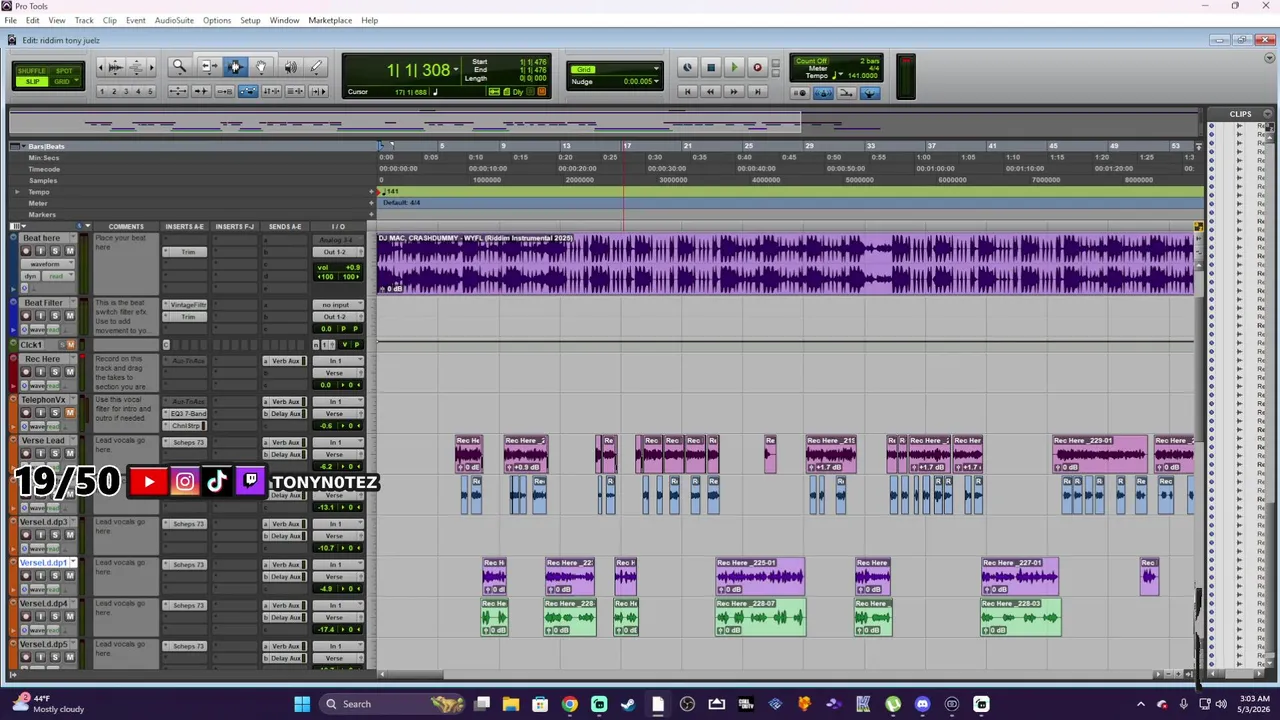The width and height of the screenshot is (1280, 720).
Task: Select the Pencil tool
Action: point(317,67)
